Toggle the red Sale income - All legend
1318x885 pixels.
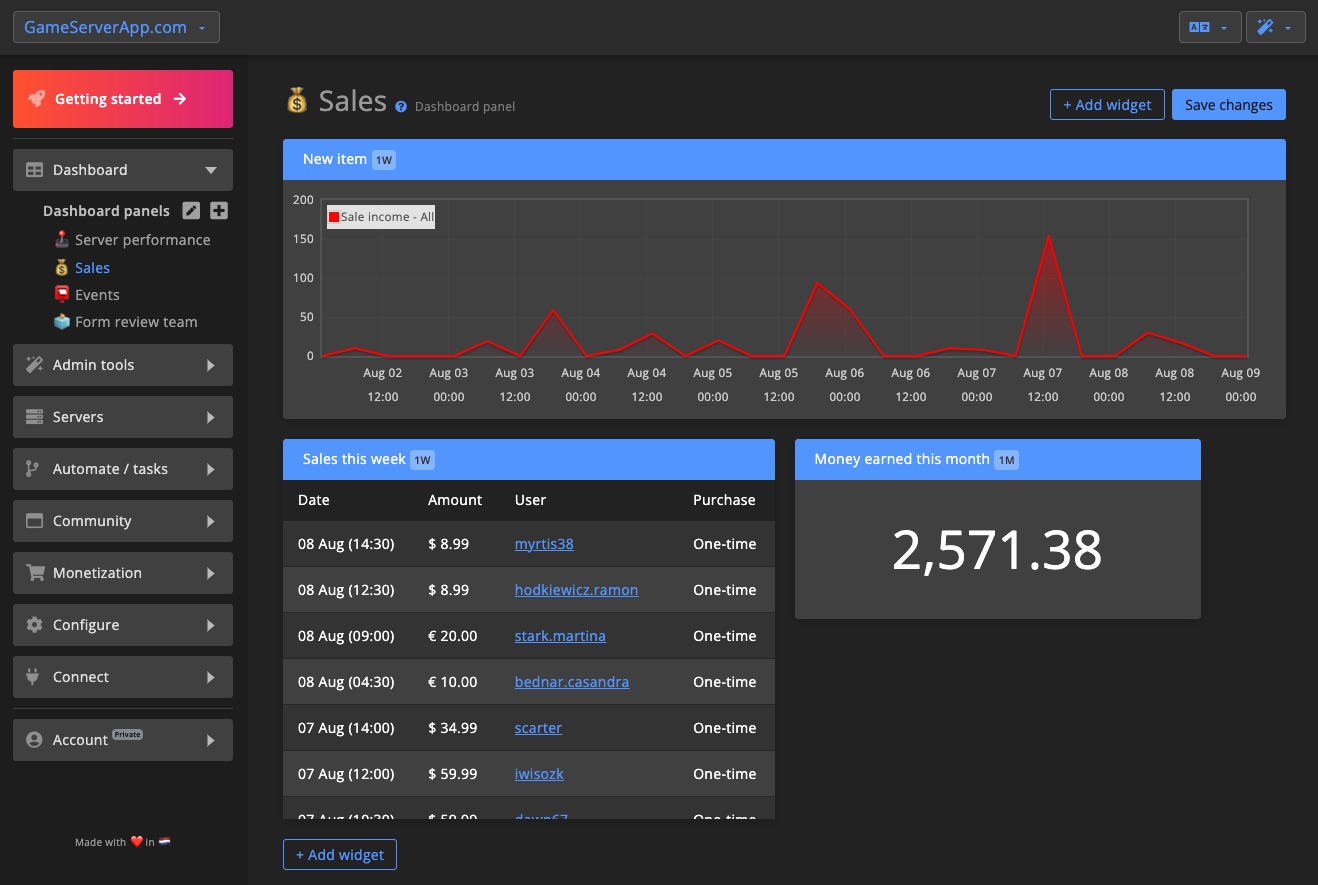click(381, 217)
